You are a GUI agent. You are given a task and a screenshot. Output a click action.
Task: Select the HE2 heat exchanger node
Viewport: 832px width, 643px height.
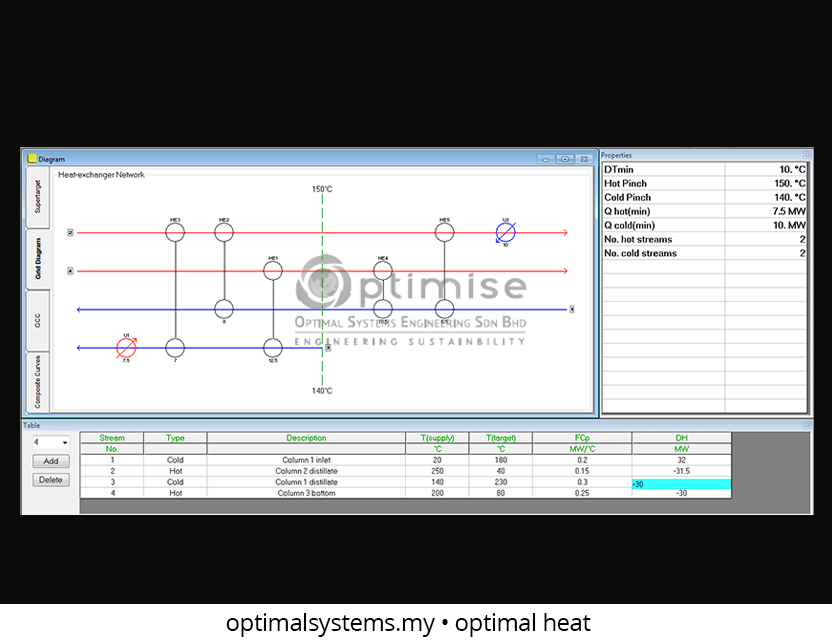[224, 232]
